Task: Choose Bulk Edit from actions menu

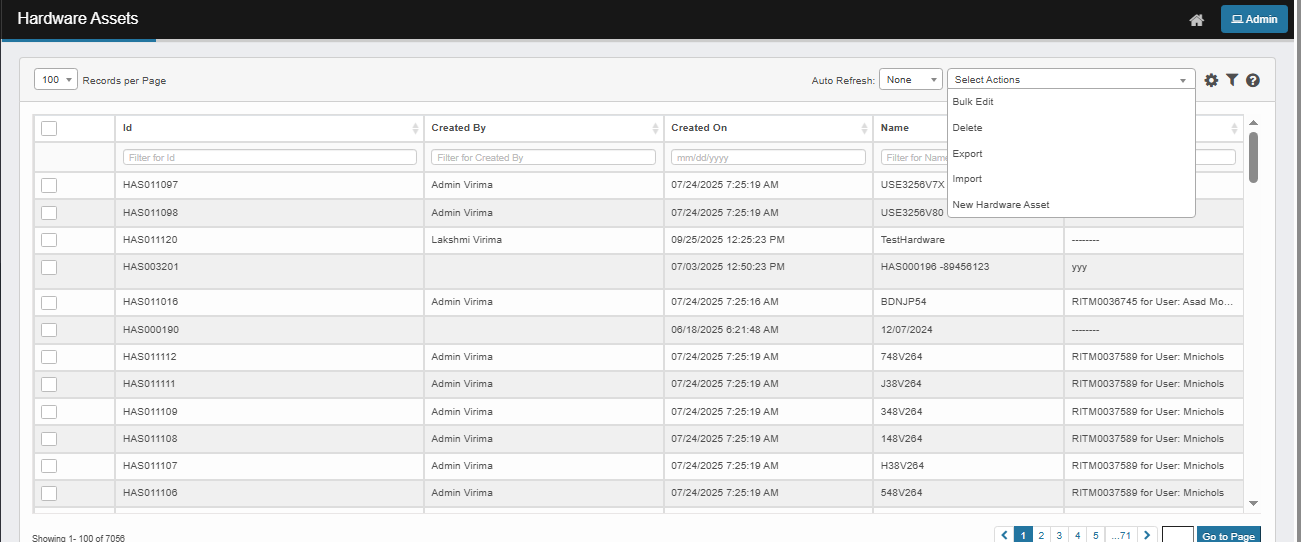Action: pos(973,102)
